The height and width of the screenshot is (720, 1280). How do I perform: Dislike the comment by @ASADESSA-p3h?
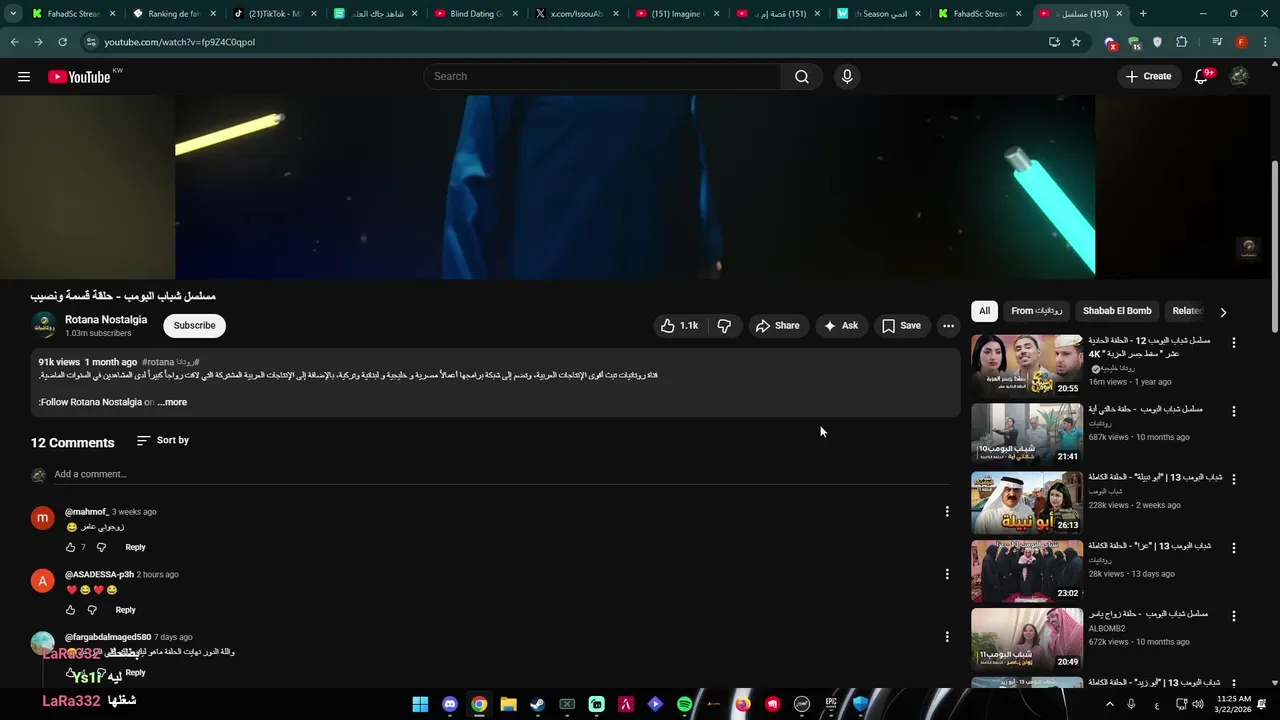[92, 610]
